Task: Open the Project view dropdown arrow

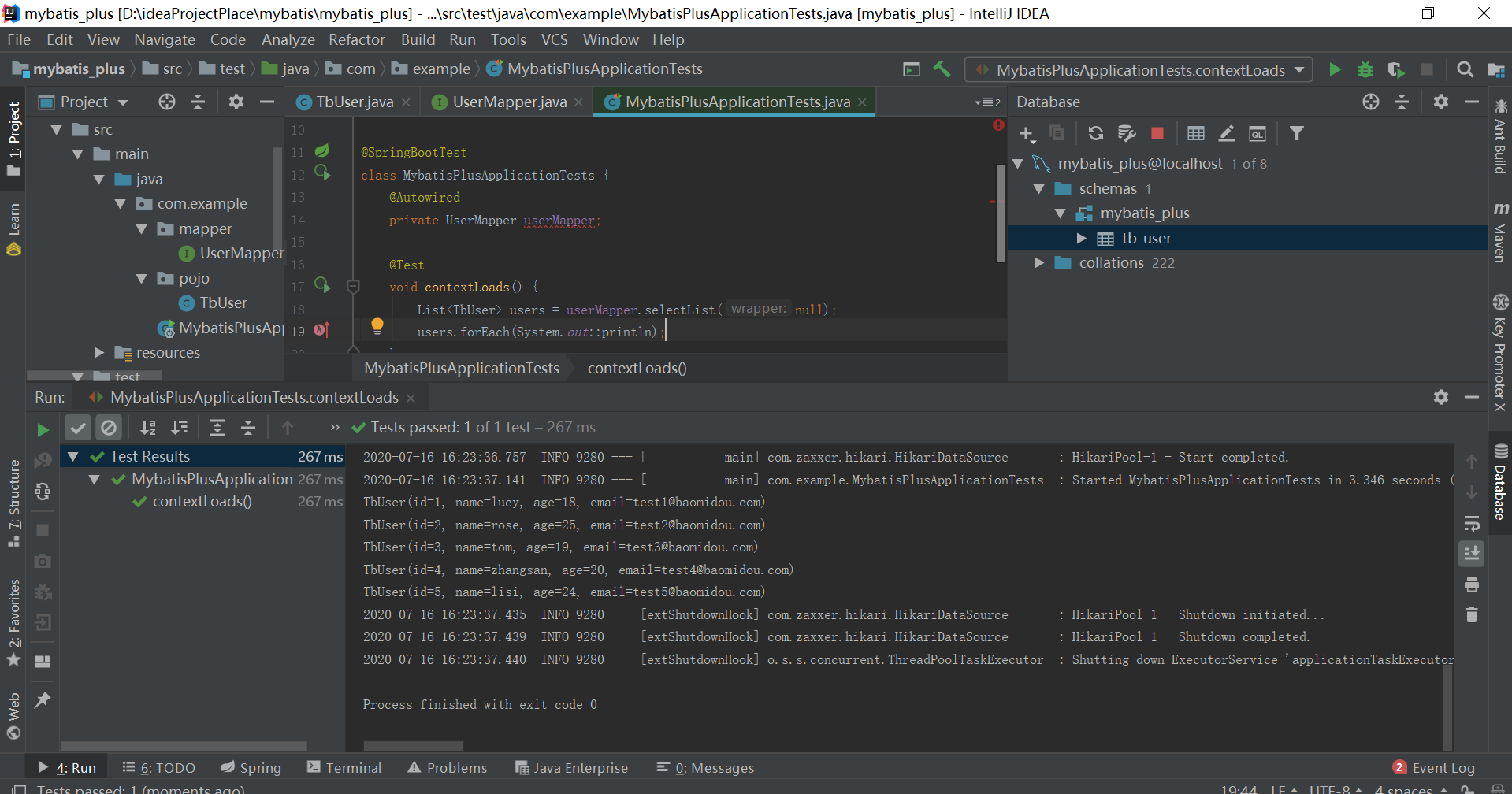Action: click(123, 102)
